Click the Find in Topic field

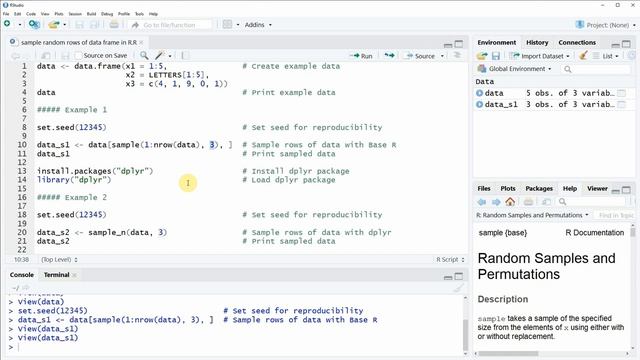[x=616, y=215]
